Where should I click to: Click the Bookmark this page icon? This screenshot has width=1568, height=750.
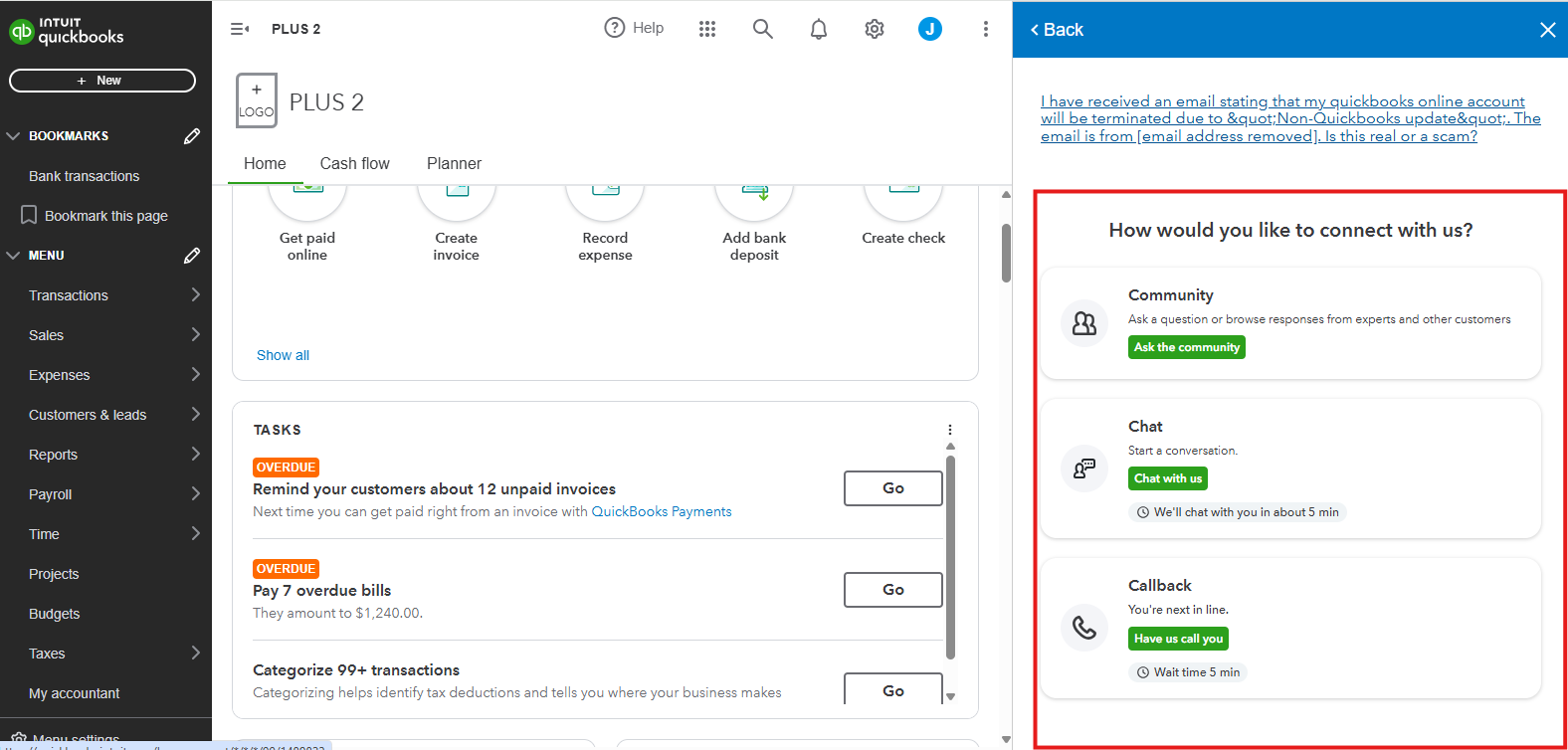[29, 216]
